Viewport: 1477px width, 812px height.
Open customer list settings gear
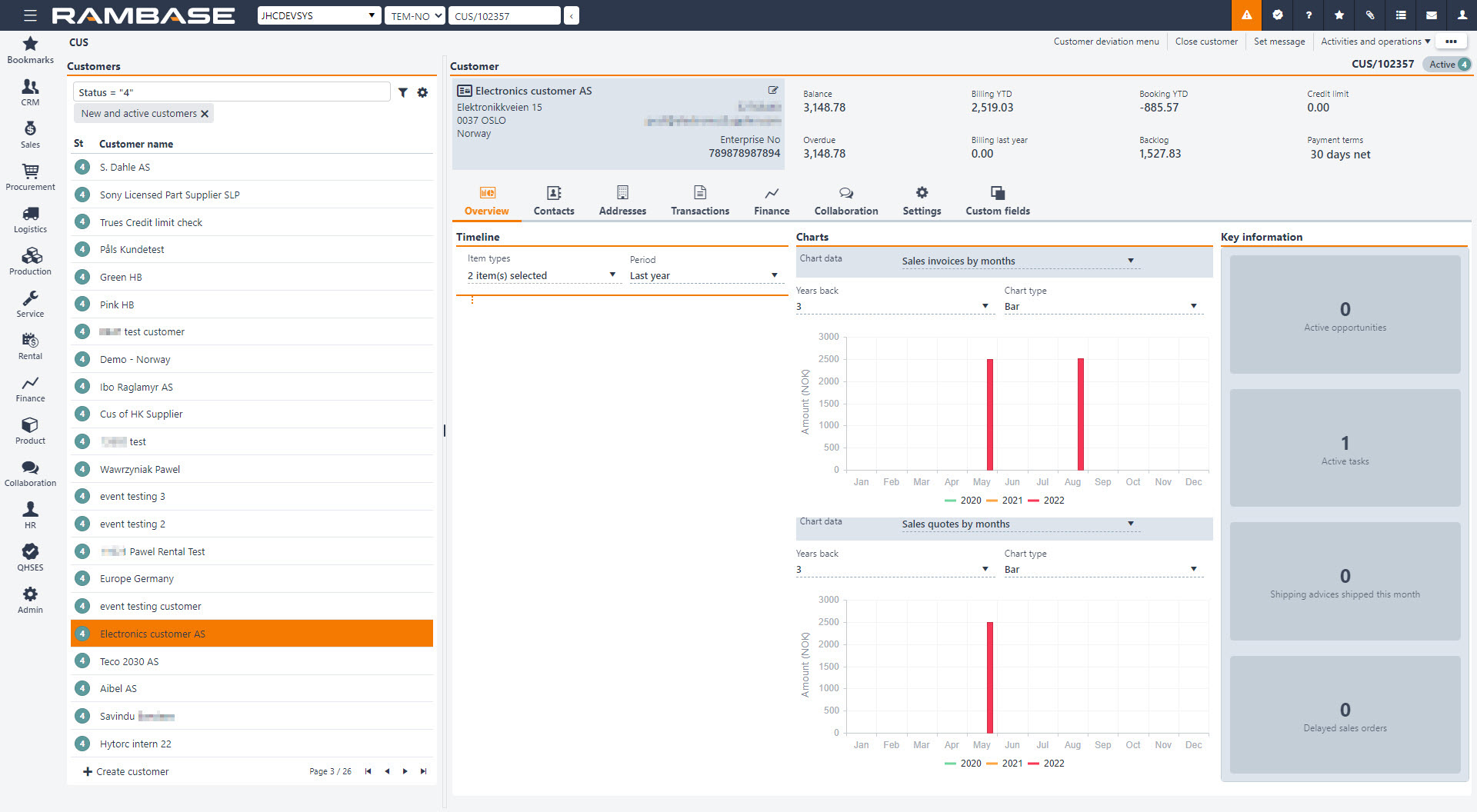tap(422, 92)
